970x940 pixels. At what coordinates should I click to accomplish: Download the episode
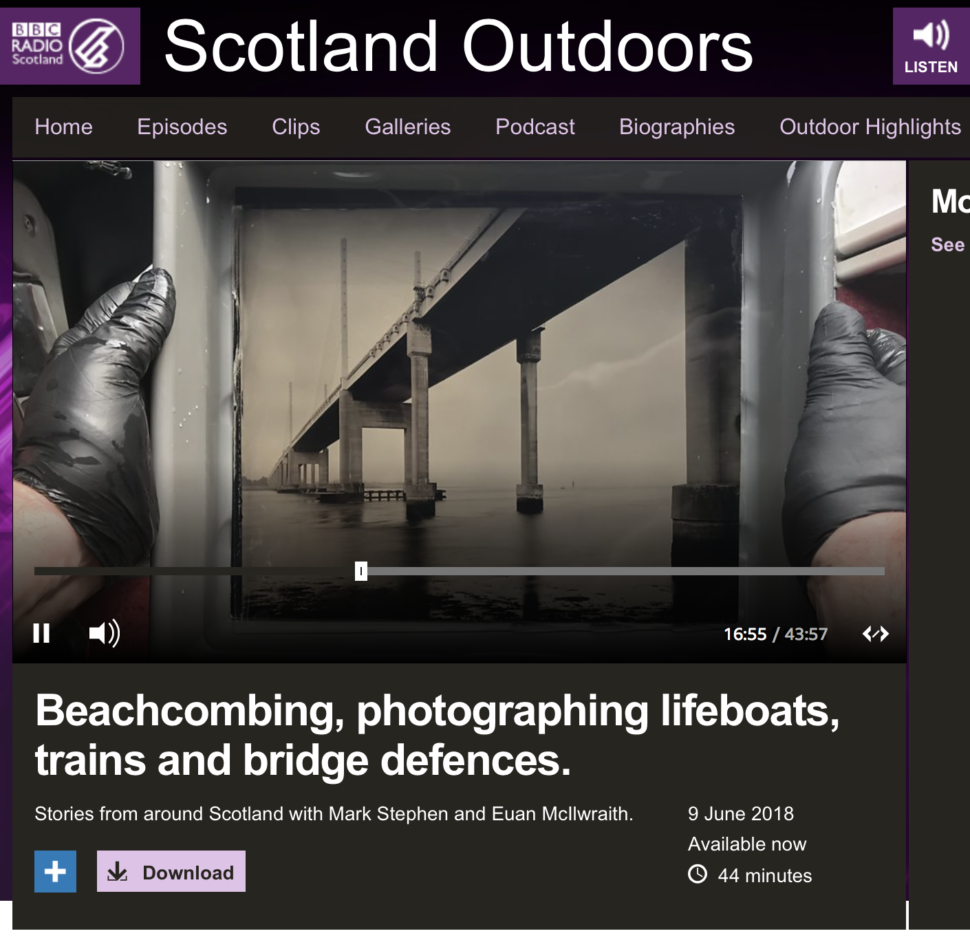click(171, 872)
